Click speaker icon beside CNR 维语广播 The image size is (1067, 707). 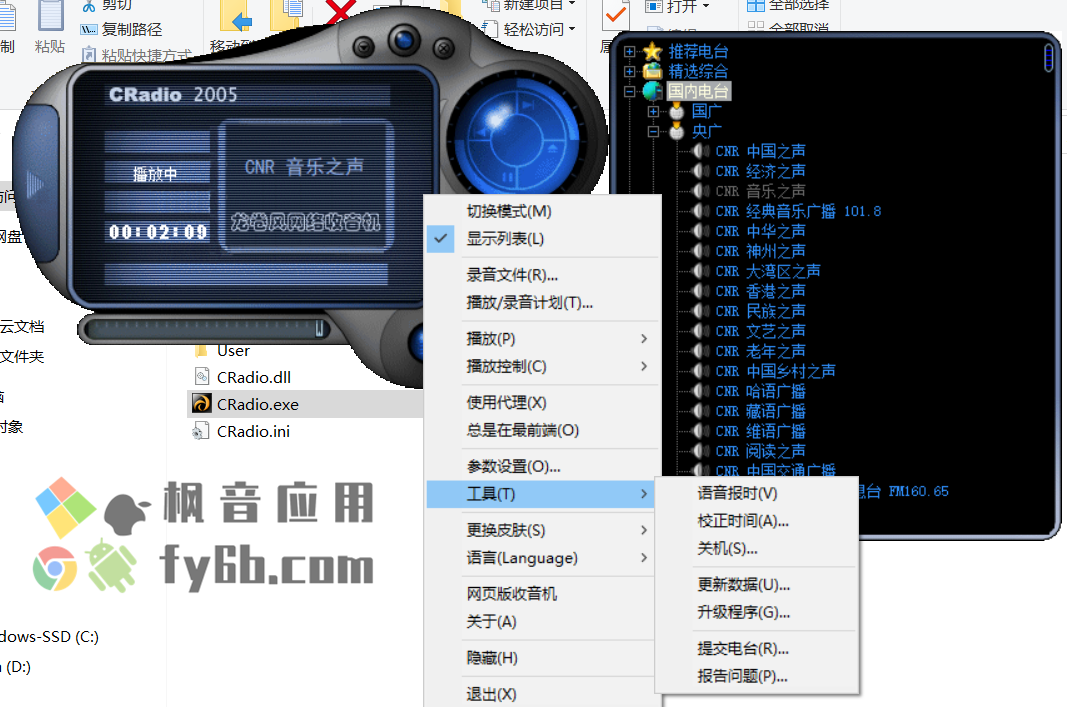(x=701, y=431)
